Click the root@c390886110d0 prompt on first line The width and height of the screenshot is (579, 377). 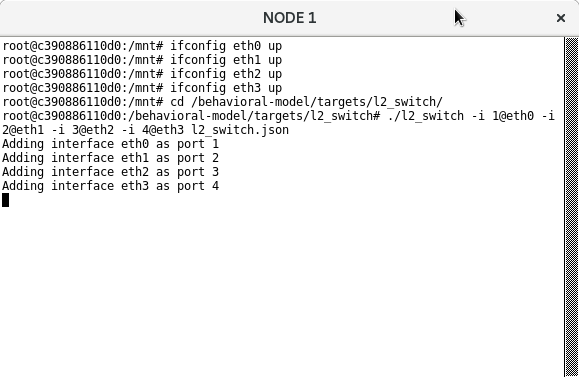[x=62, y=46]
